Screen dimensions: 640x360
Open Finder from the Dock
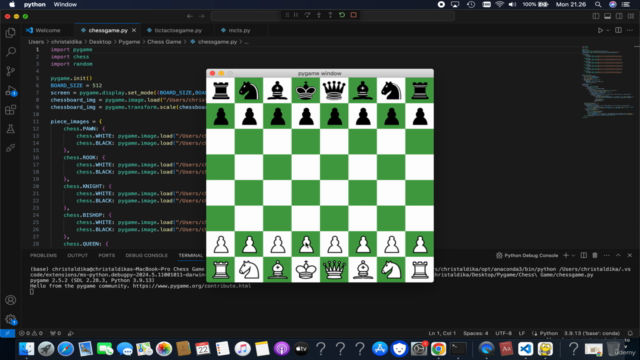[27, 349]
